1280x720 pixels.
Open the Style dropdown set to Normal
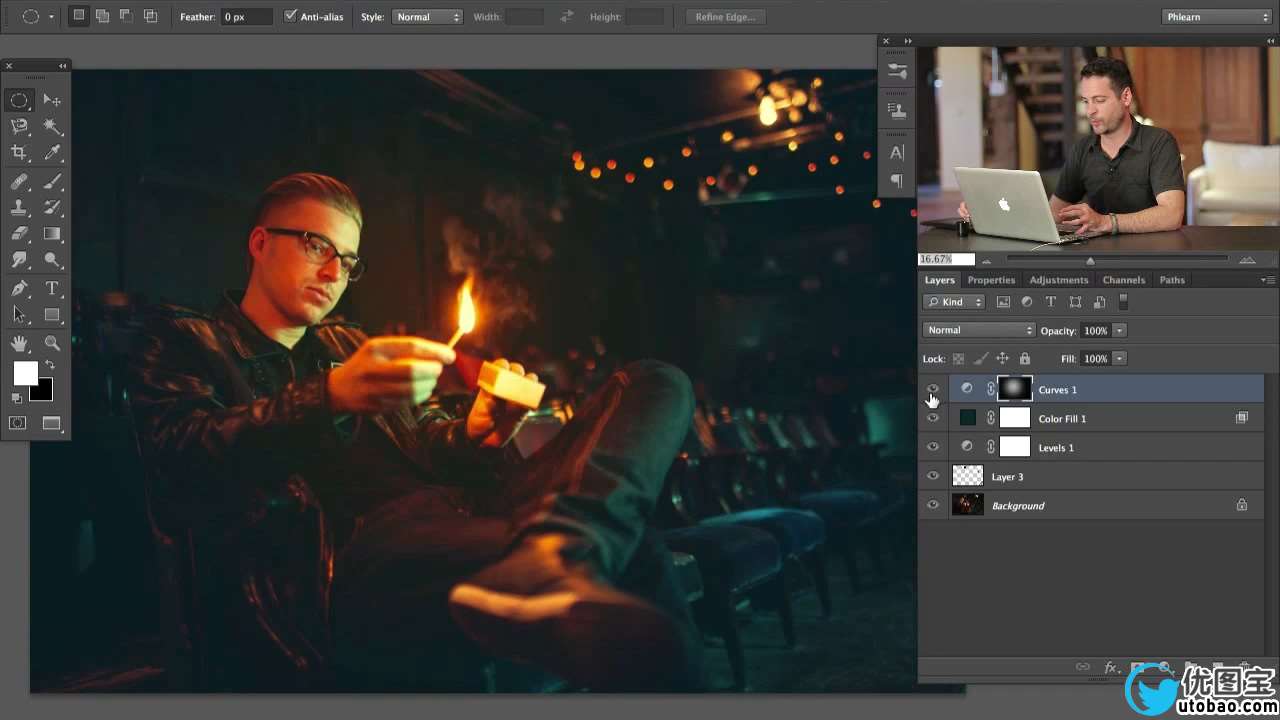coord(427,17)
